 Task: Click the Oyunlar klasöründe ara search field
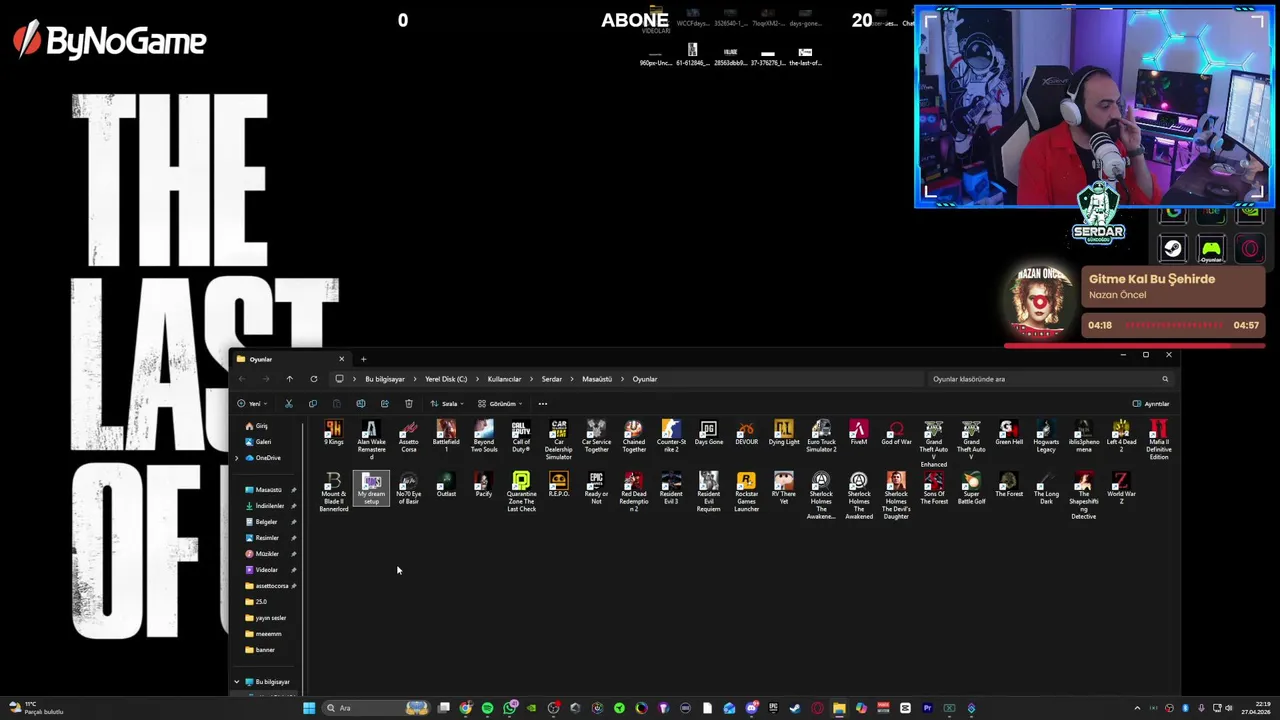[1049, 379]
